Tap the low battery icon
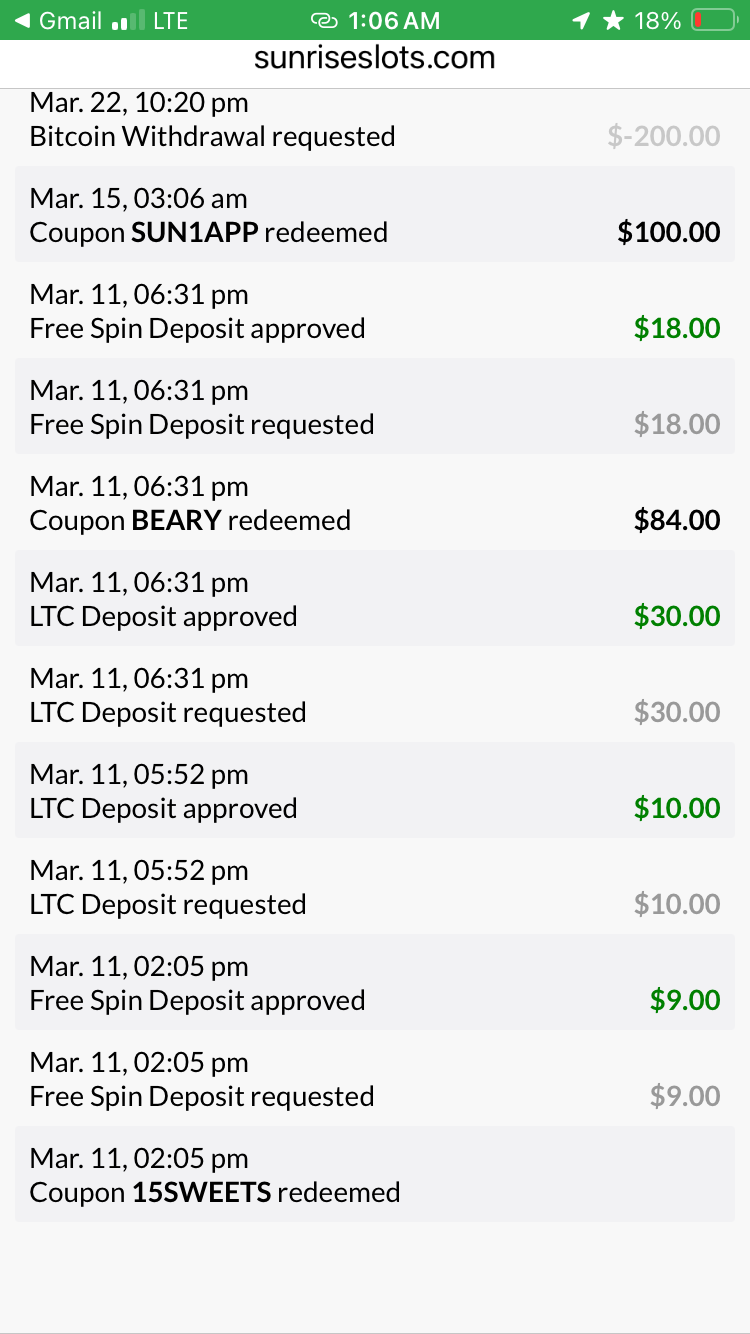 pyautogui.click(x=712, y=20)
